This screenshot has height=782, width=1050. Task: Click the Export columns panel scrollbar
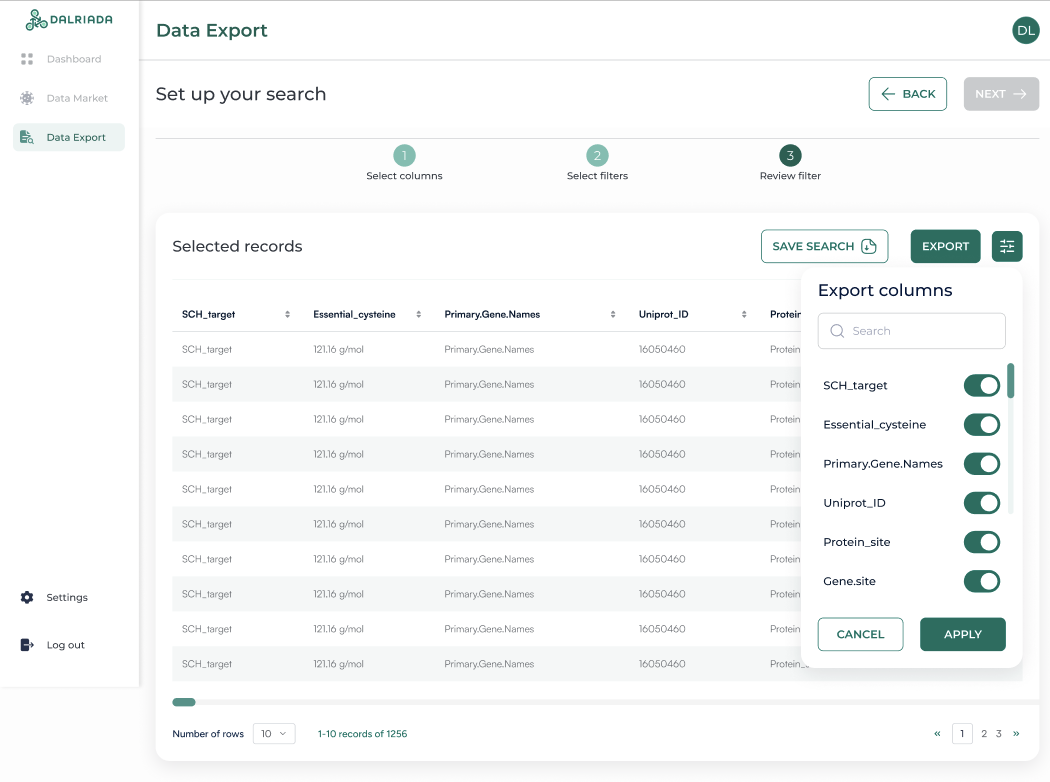(1010, 380)
